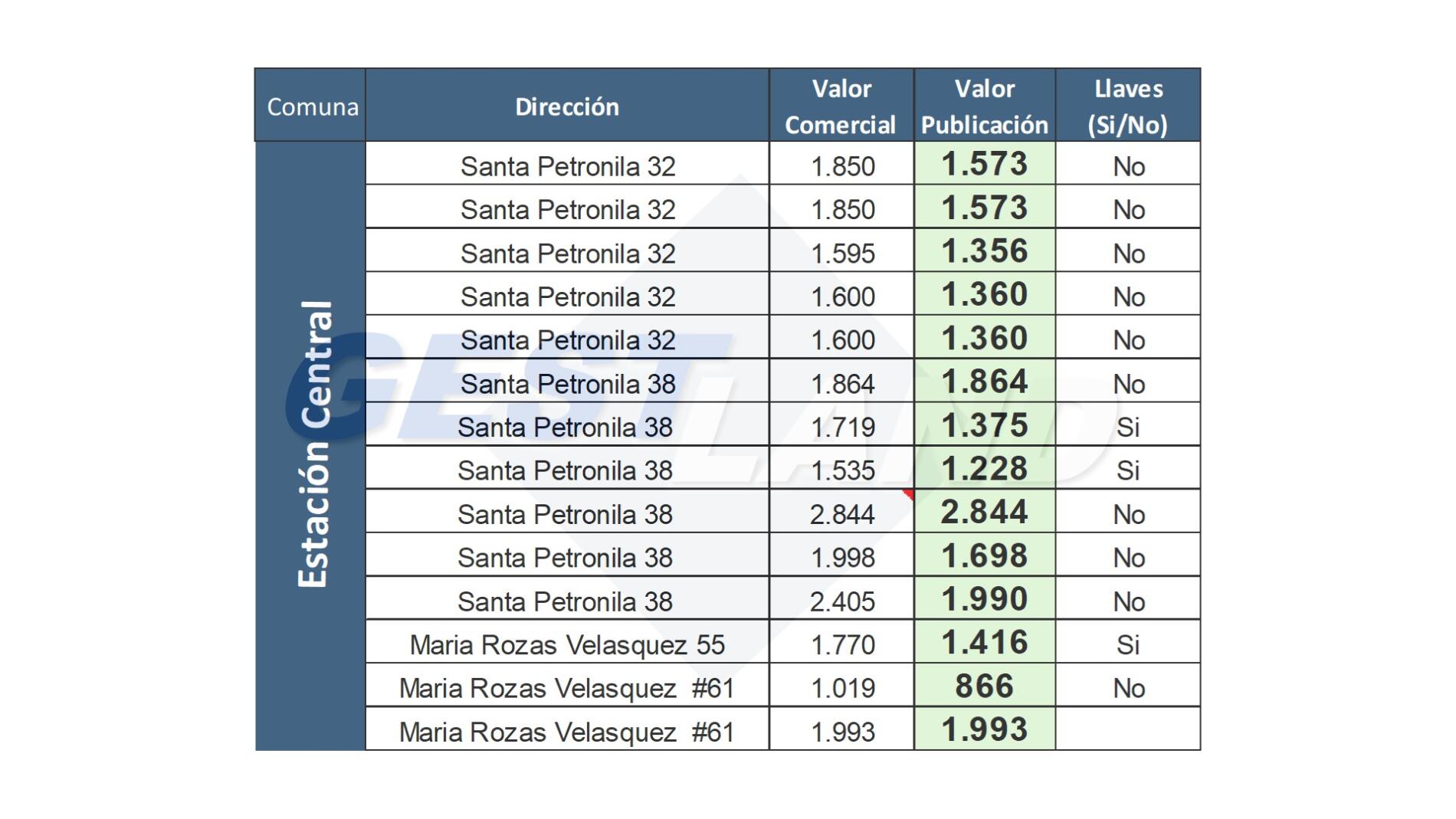Click the Estación Central merged cell
The width and height of the screenshot is (1456, 819).
pyautogui.click(x=311, y=444)
